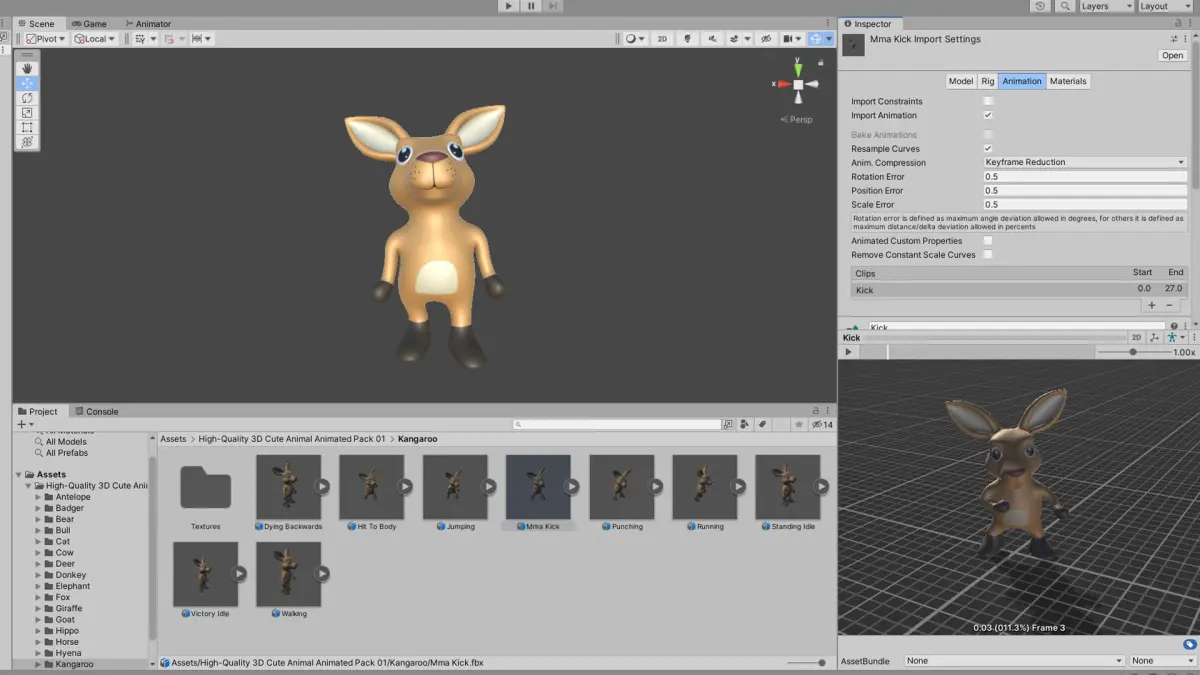Viewport: 1200px width, 675px height.
Task: Open the Materials import tab
Action: coord(1068,81)
